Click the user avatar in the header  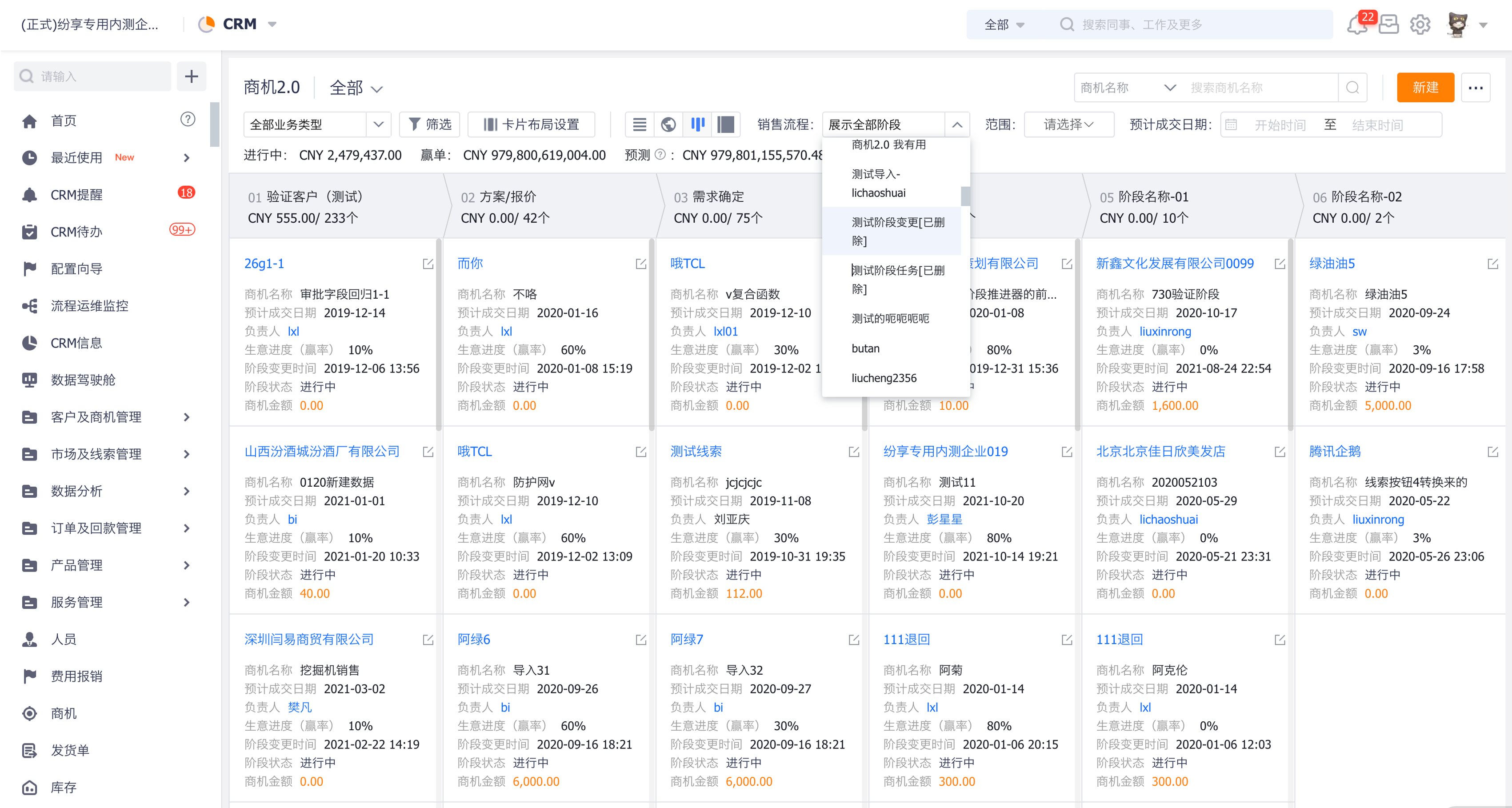[x=1457, y=24]
